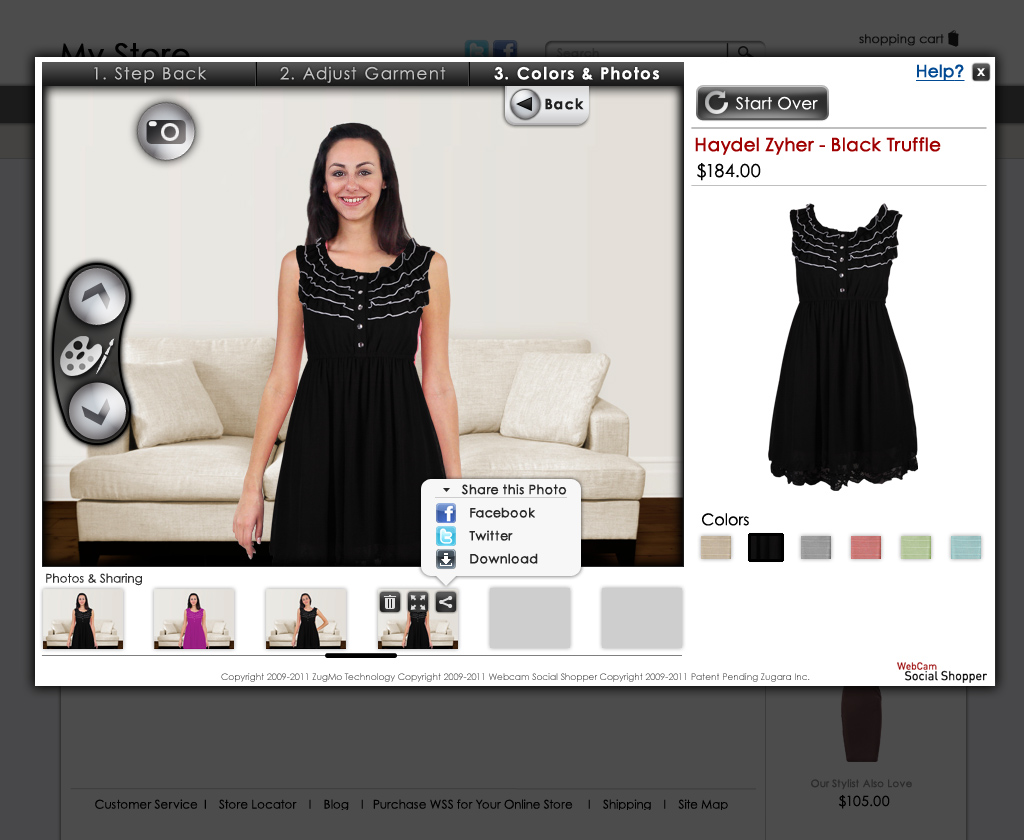This screenshot has height=840, width=1024.
Task: Share photo via Facebook menu entry
Action: pos(502,513)
